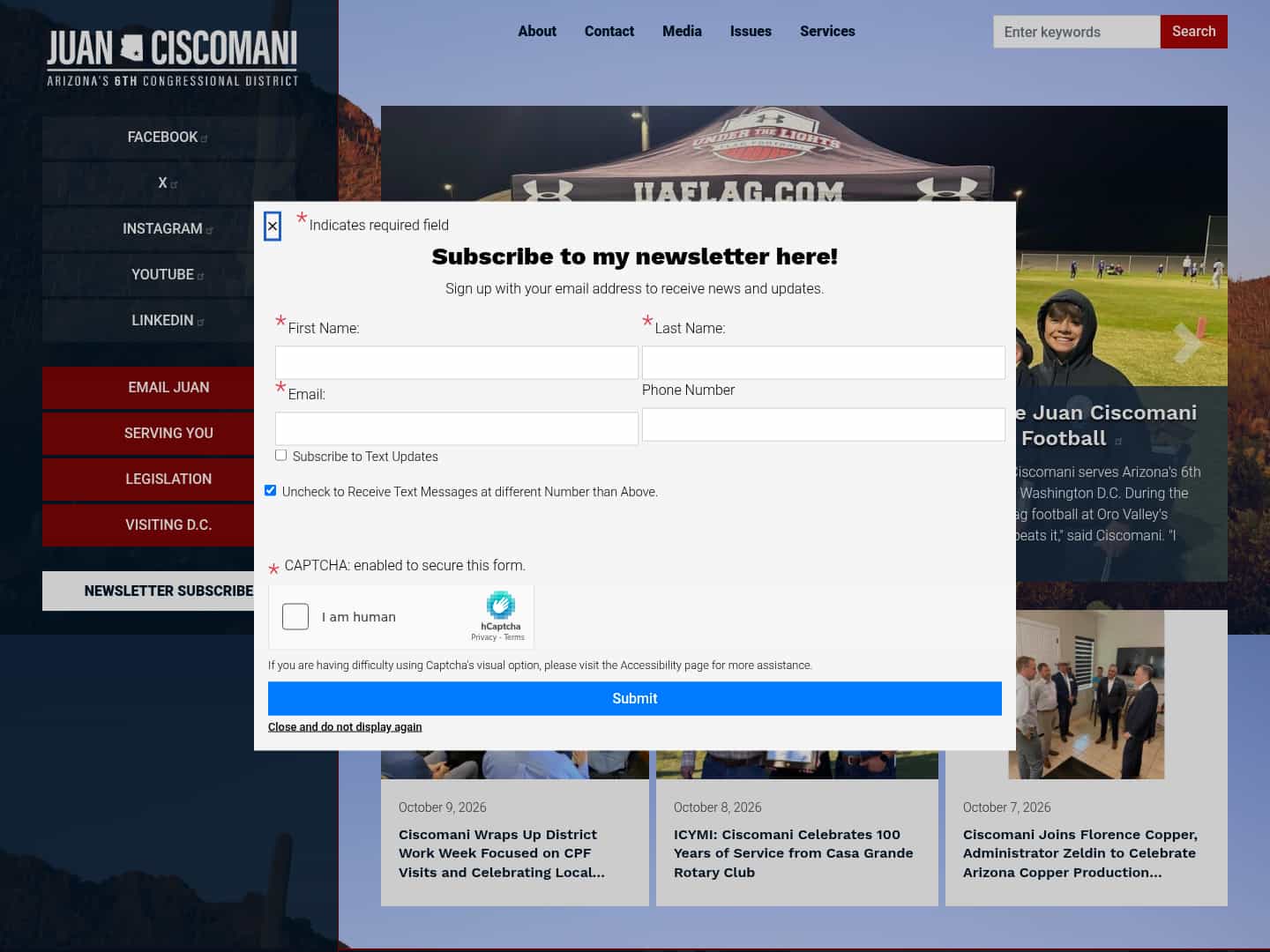The height and width of the screenshot is (952, 1270).
Task: Open the CPF visits district work week article
Action: click(x=502, y=853)
